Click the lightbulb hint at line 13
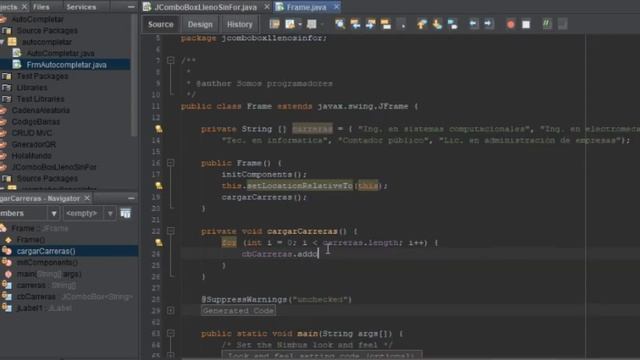This screenshot has height=360, width=640. [x=158, y=129]
